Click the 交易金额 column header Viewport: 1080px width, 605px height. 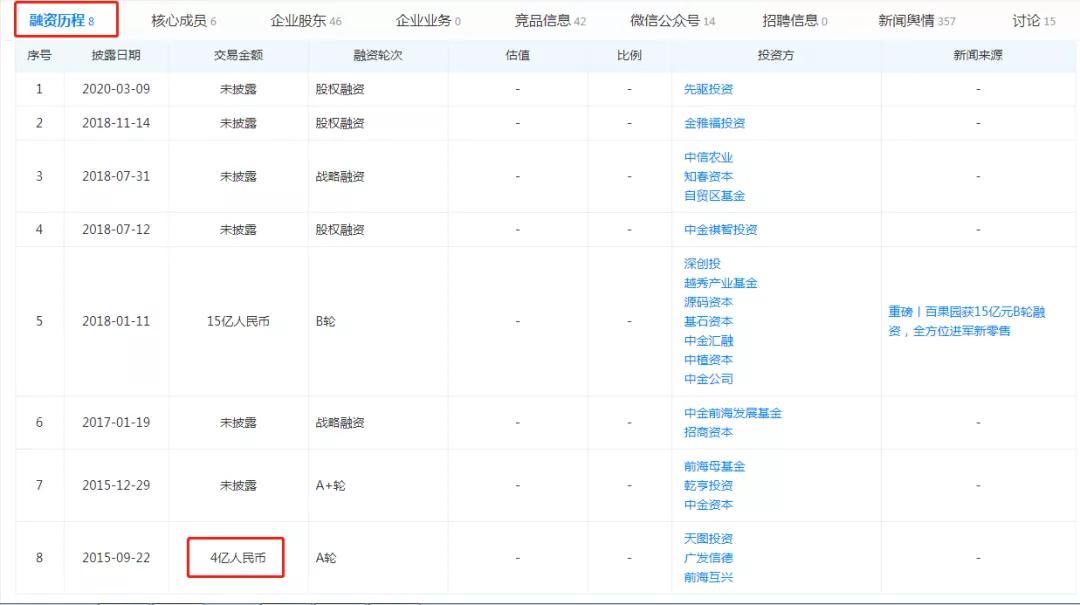[x=238, y=55]
